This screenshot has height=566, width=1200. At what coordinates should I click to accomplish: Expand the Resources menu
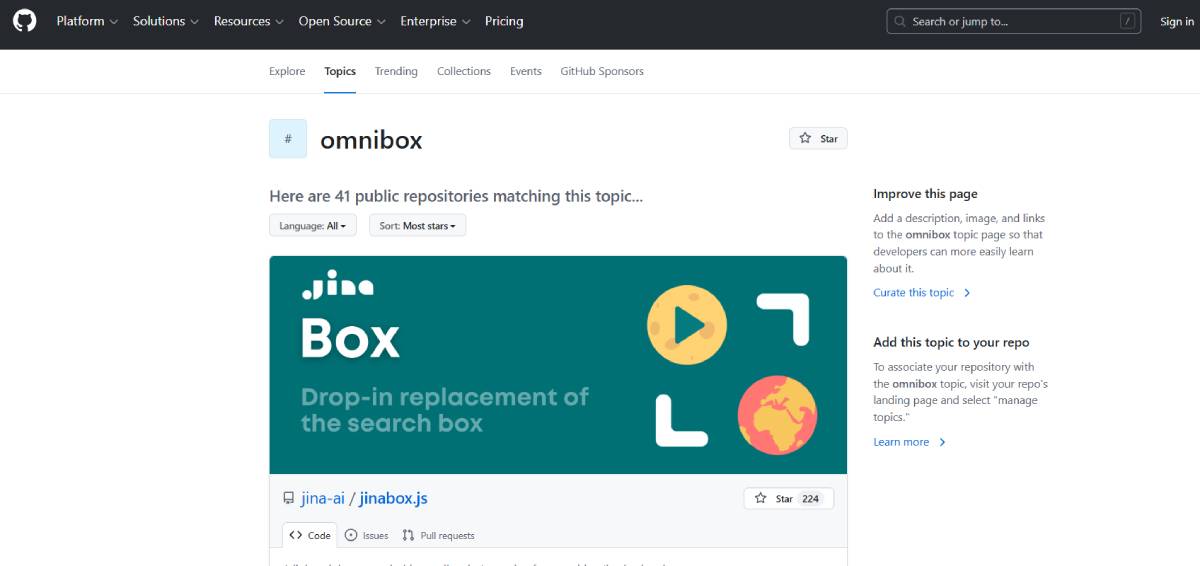click(x=249, y=21)
